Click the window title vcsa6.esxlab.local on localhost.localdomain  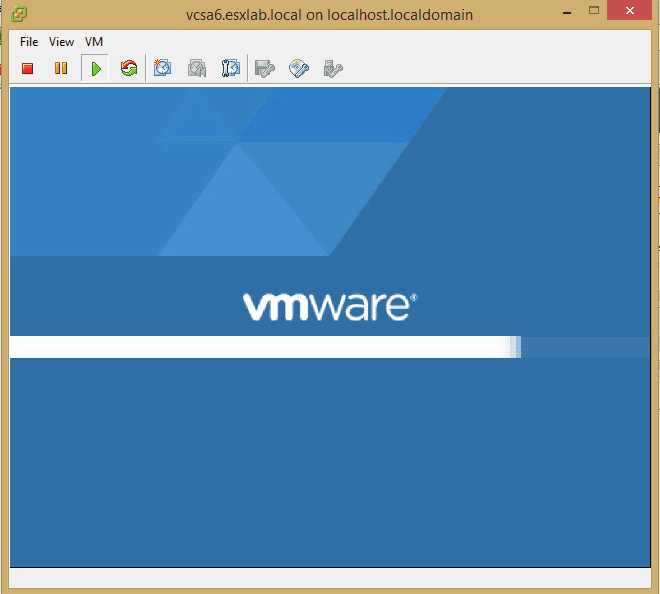click(330, 15)
